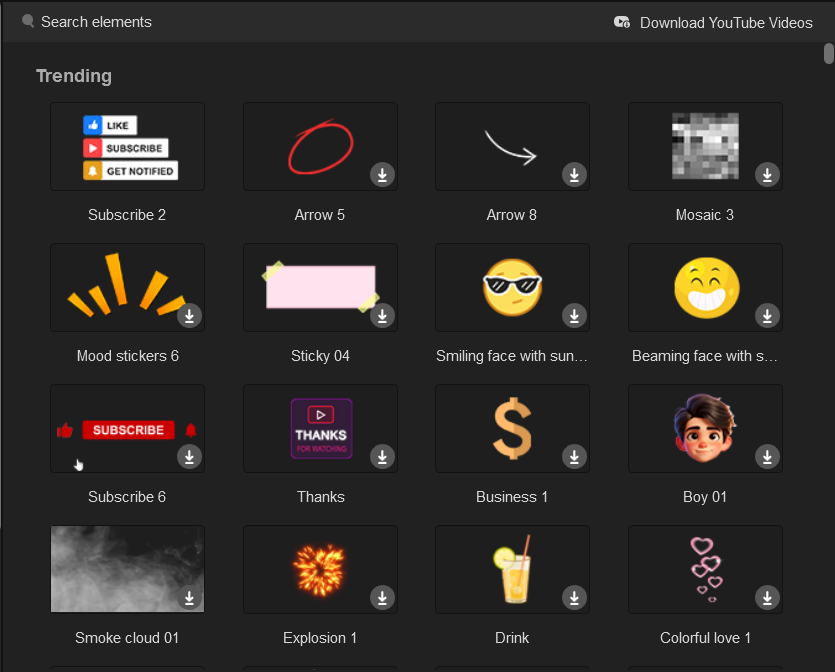Download Smiling face with sunglasses sticker
Screen dimensions: 835x672
[x=574, y=316]
